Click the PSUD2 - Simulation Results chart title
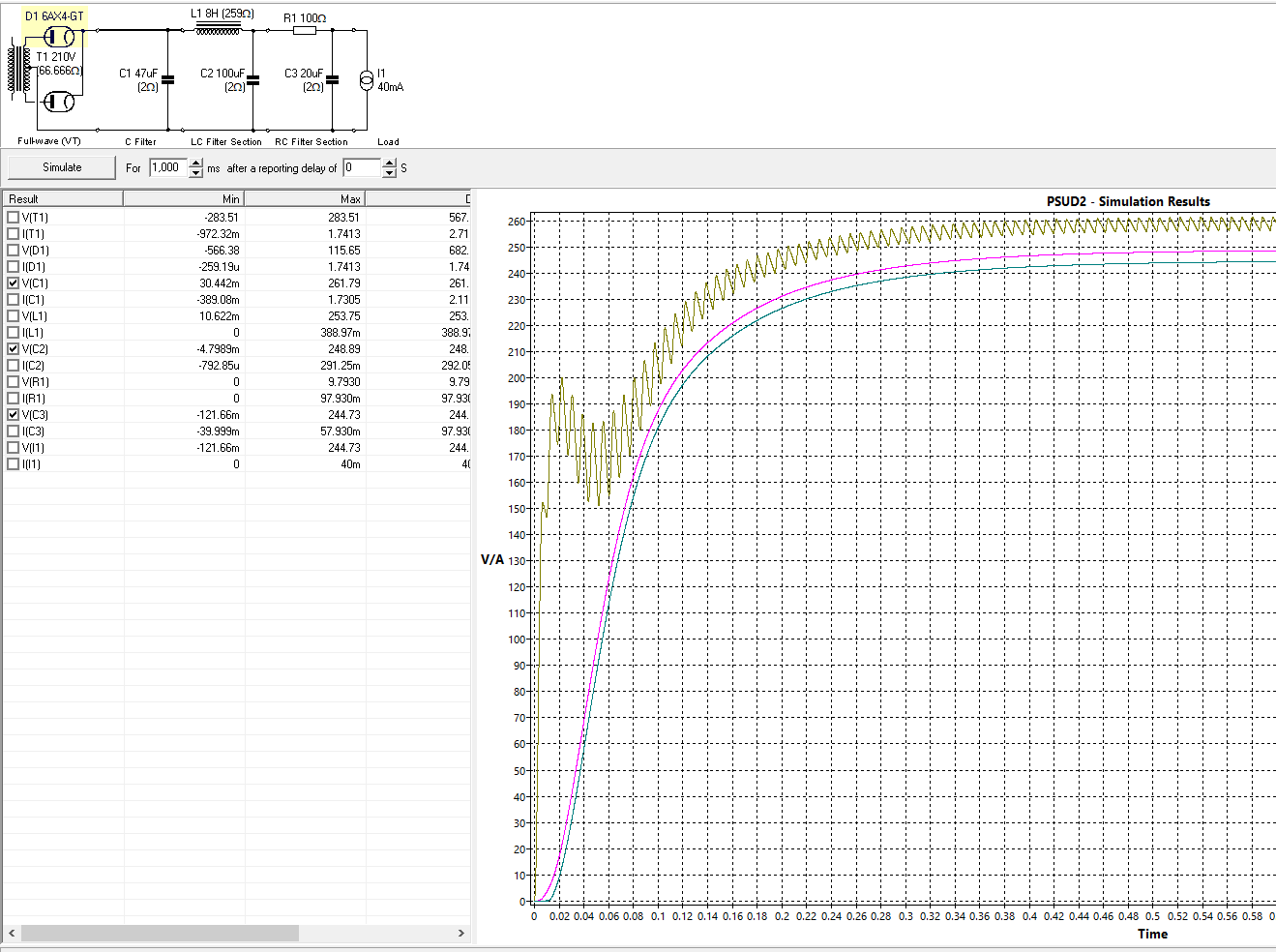 1128,201
